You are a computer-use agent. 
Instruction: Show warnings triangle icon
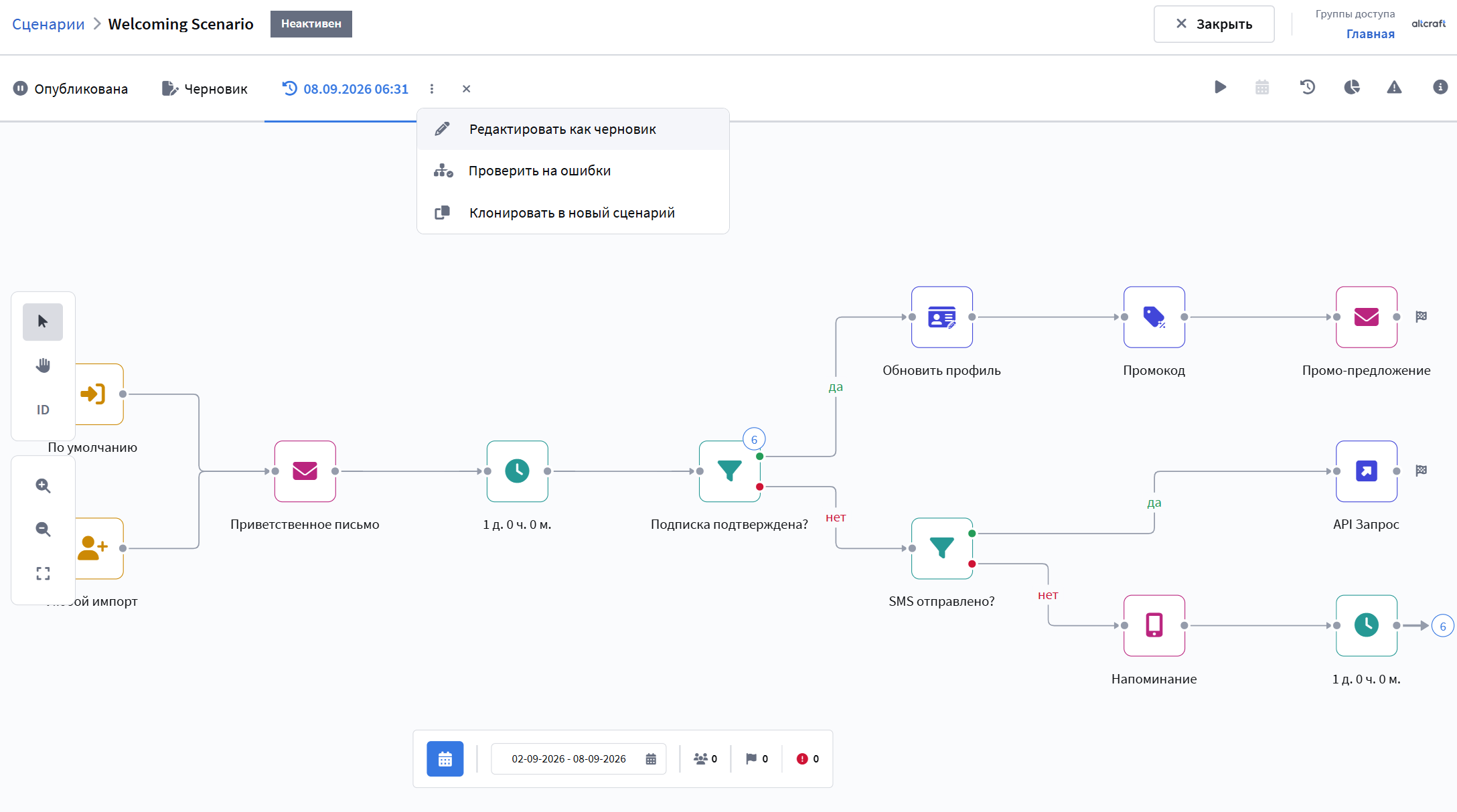click(x=1394, y=87)
